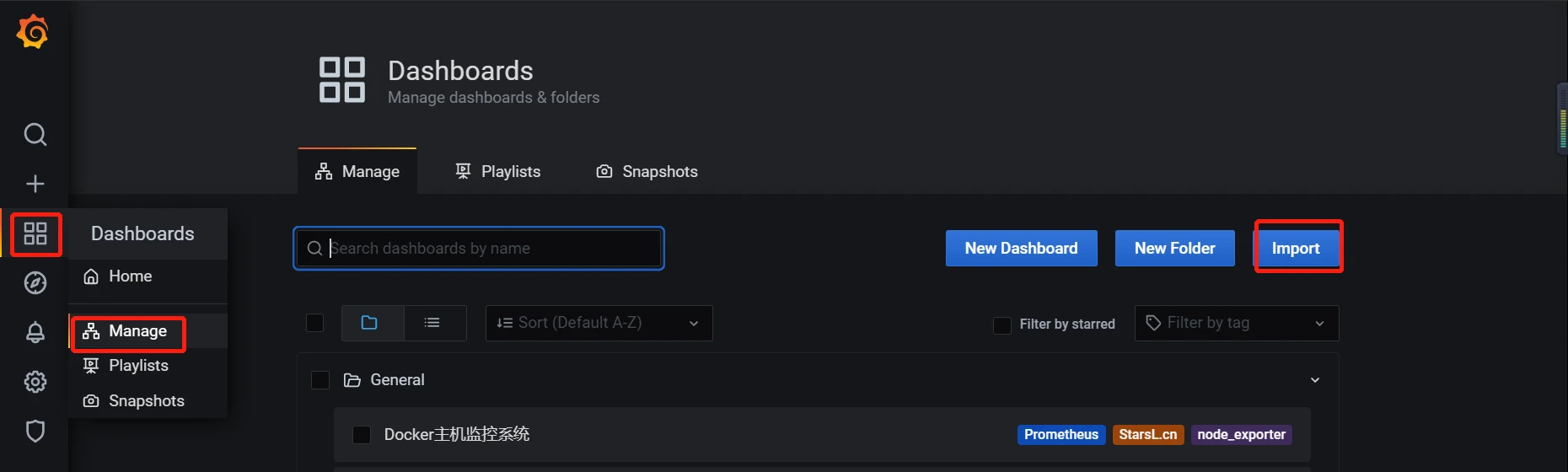Open the Server Admin shield icon
The width and height of the screenshot is (1568, 472).
(x=35, y=431)
